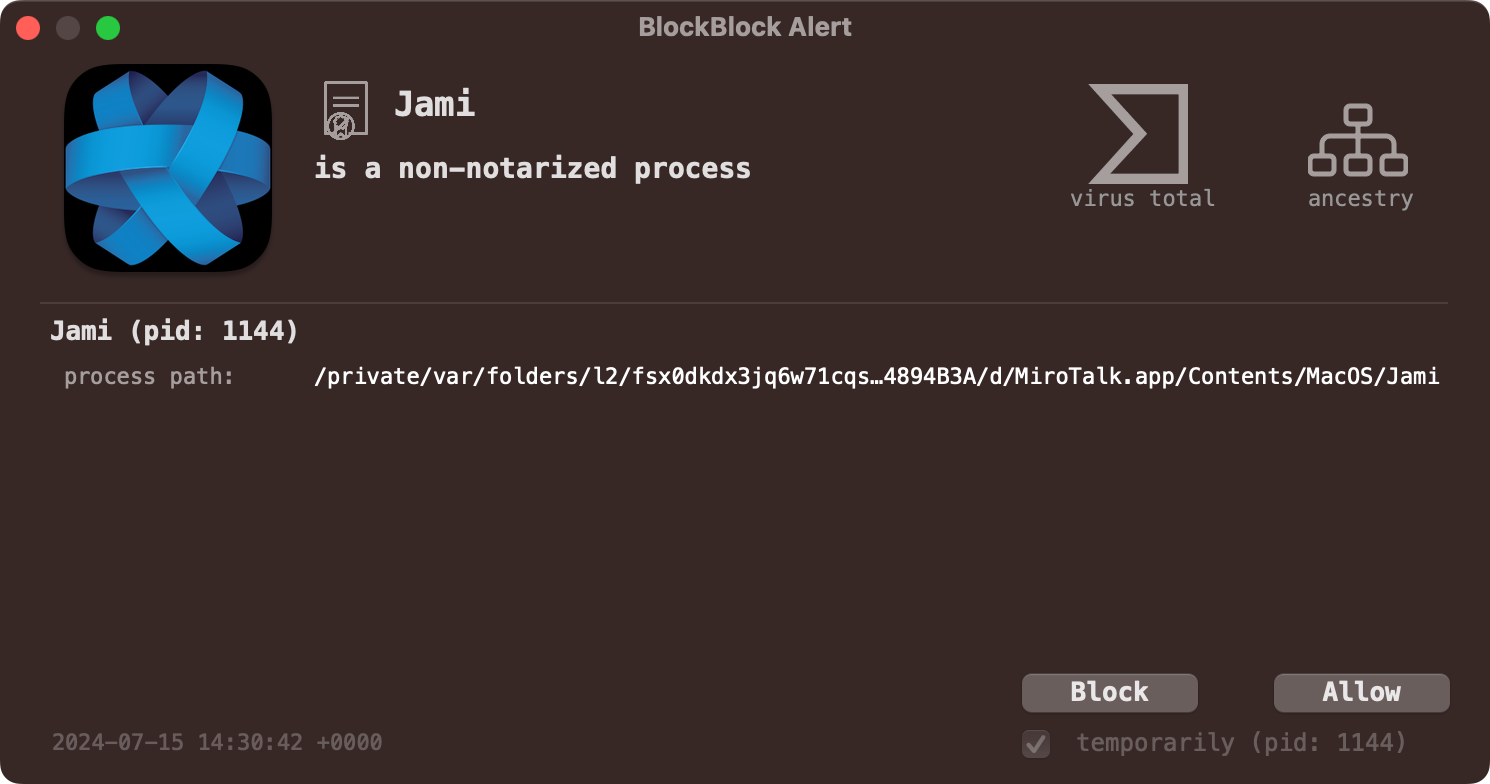Close the BlockBlock Alert window

pos(28,28)
